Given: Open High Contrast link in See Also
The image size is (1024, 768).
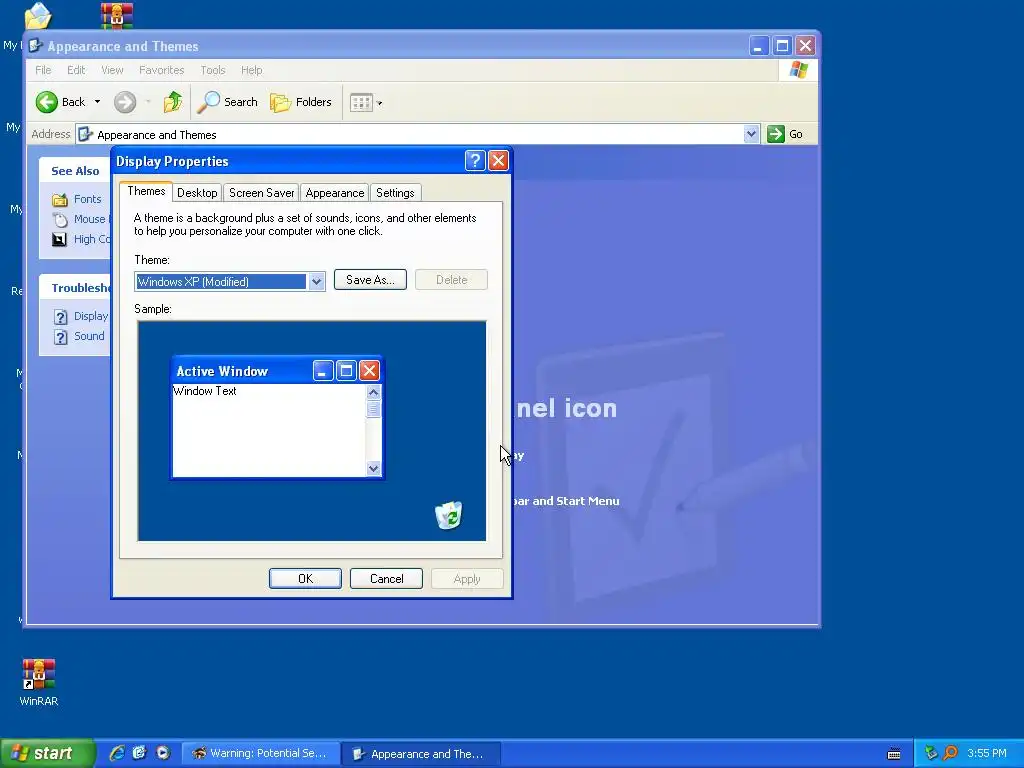Looking at the screenshot, I should (81, 239).
